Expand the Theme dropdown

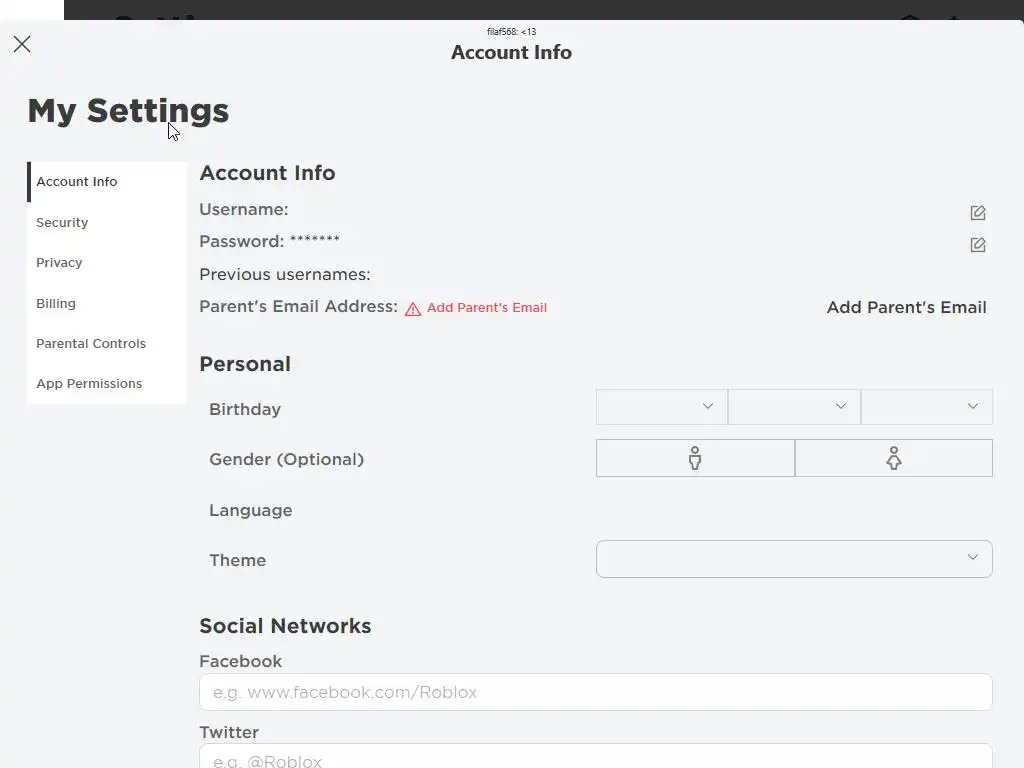point(794,559)
